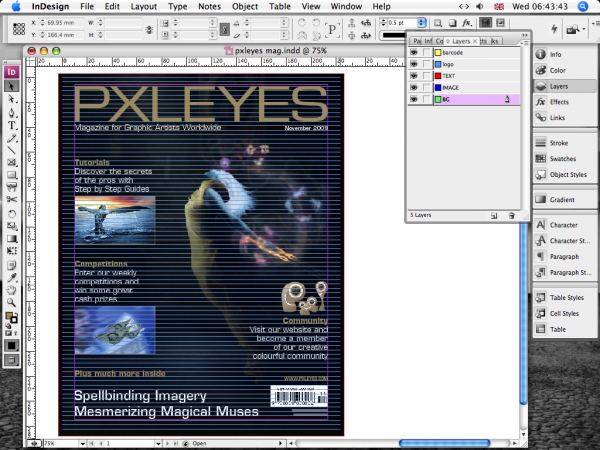Screen dimensions: 600x450
Task: Open the status bar Open popup arrow
Action: [280, 443]
